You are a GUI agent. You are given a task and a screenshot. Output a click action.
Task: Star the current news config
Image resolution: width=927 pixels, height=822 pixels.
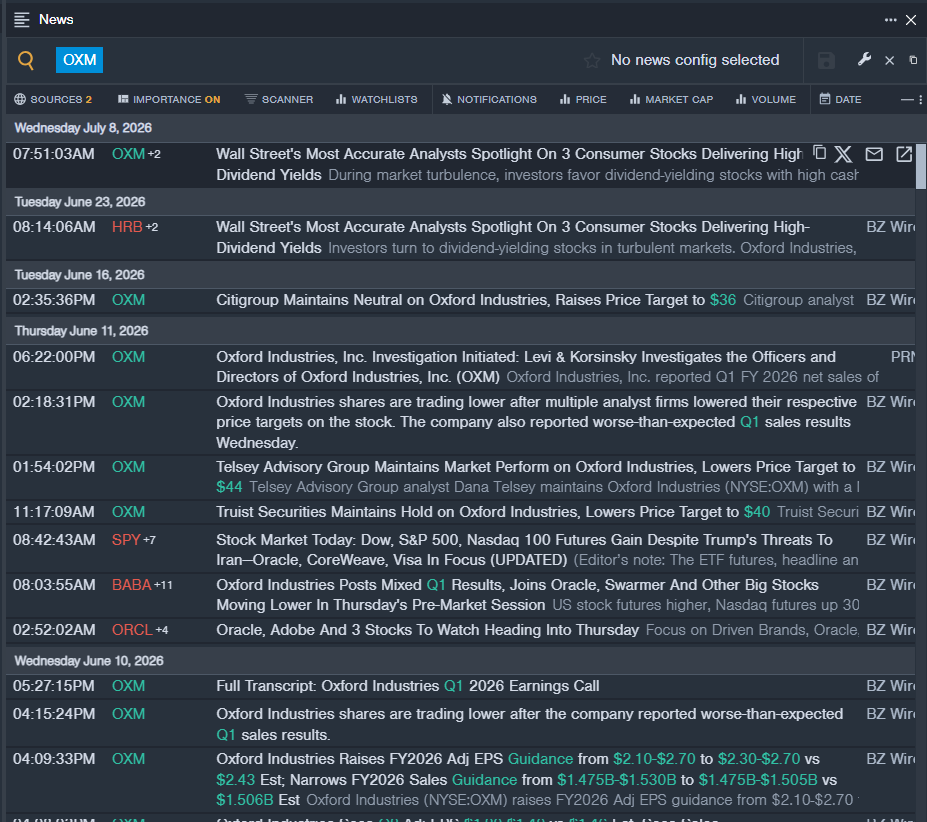coord(592,60)
